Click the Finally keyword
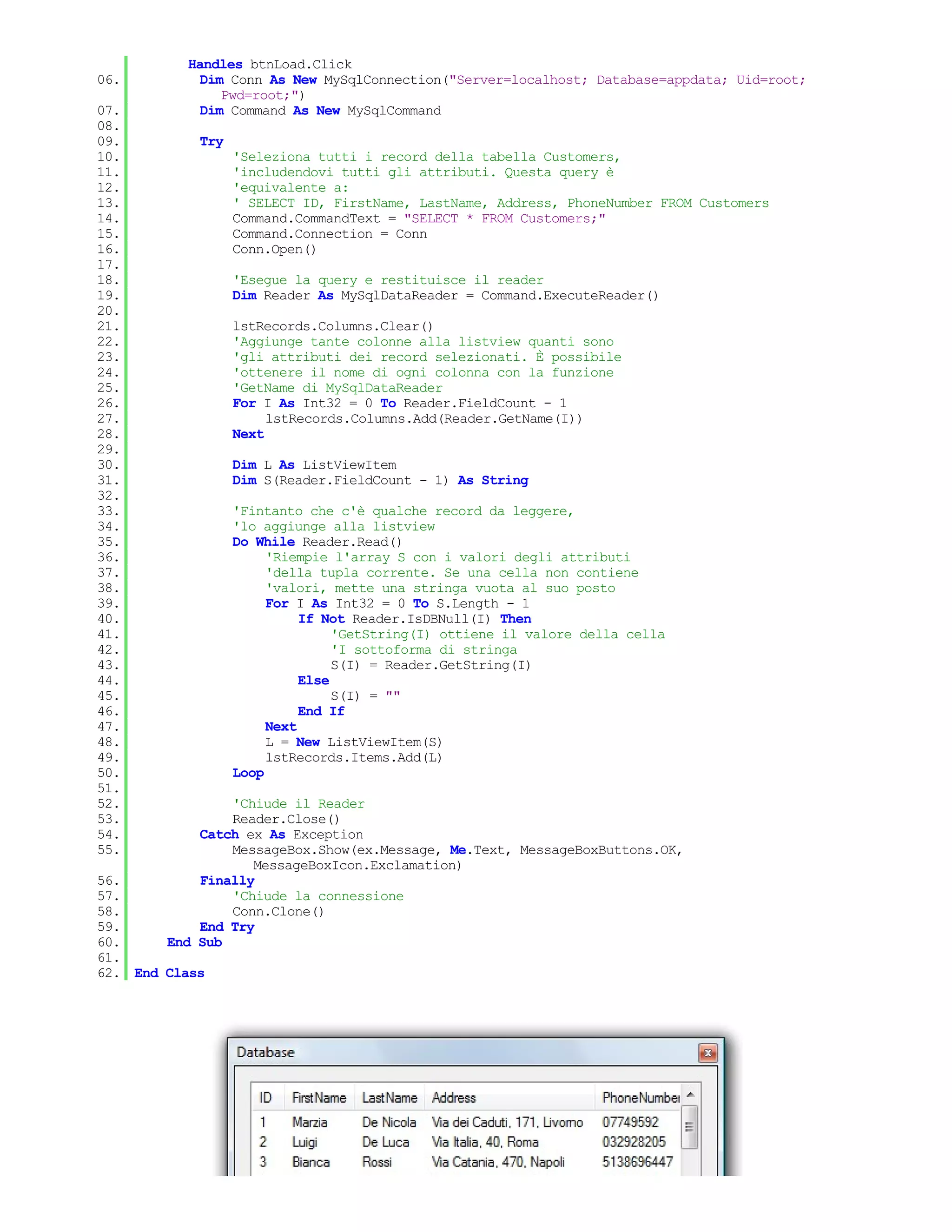Image resolution: width=952 pixels, height=1232 pixels. [227, 881]
